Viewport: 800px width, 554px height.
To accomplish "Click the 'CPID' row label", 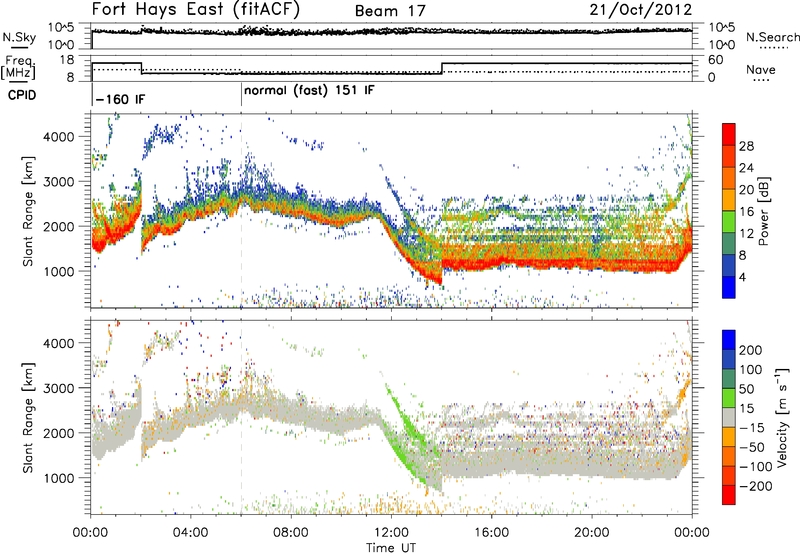I will point(22,95).
